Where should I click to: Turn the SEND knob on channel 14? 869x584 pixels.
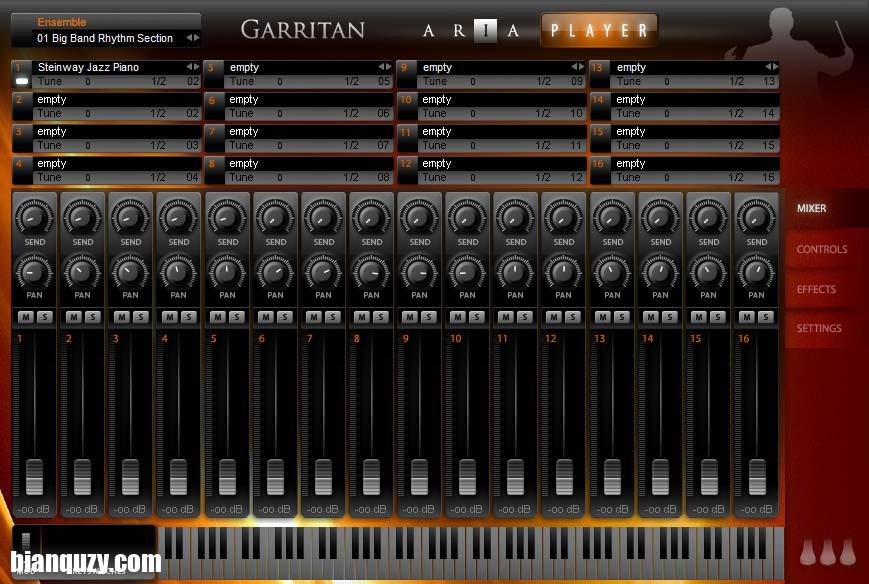point(661,217)
